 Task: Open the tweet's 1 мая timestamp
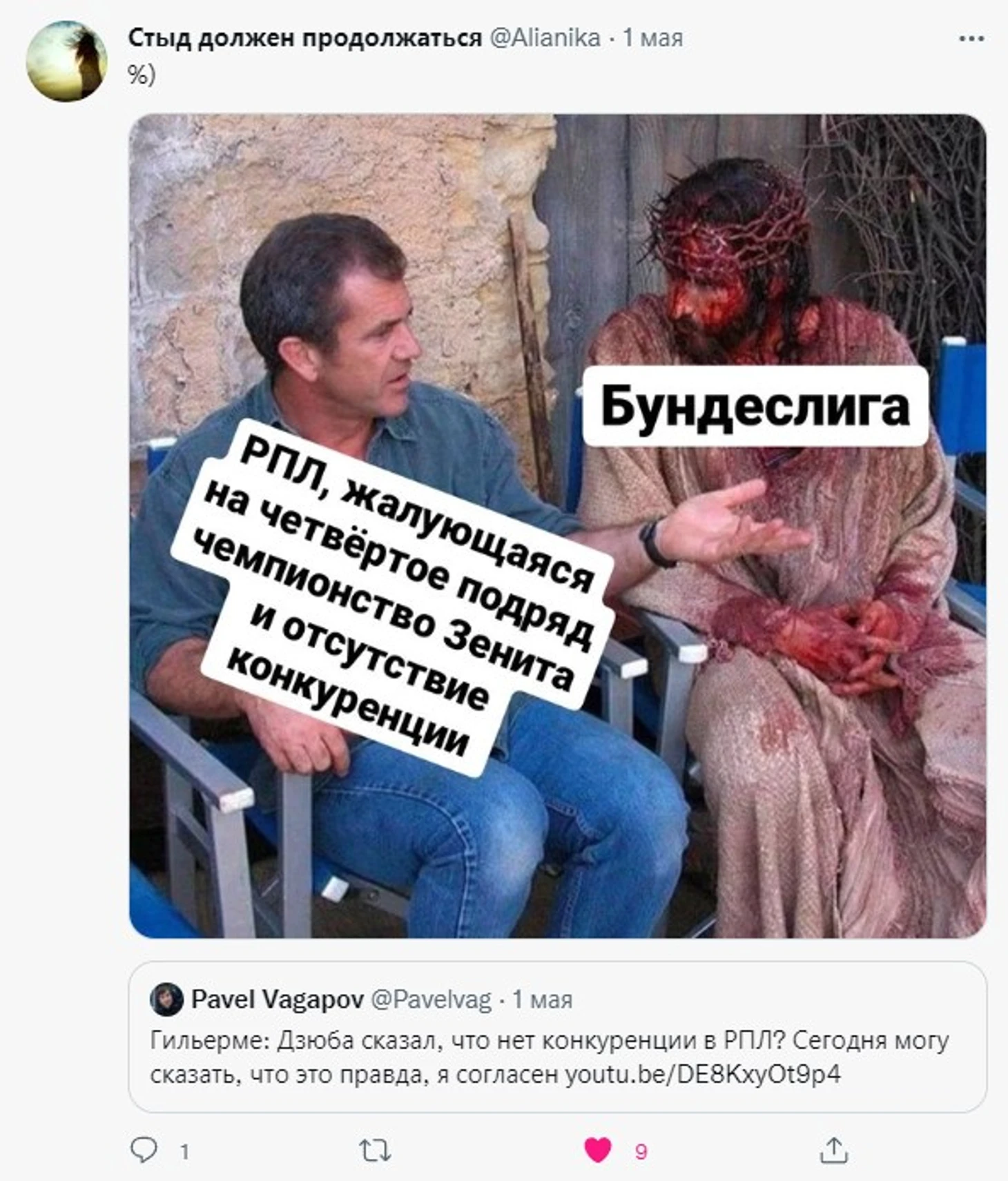pyautogui.click(x=653, y=38)
